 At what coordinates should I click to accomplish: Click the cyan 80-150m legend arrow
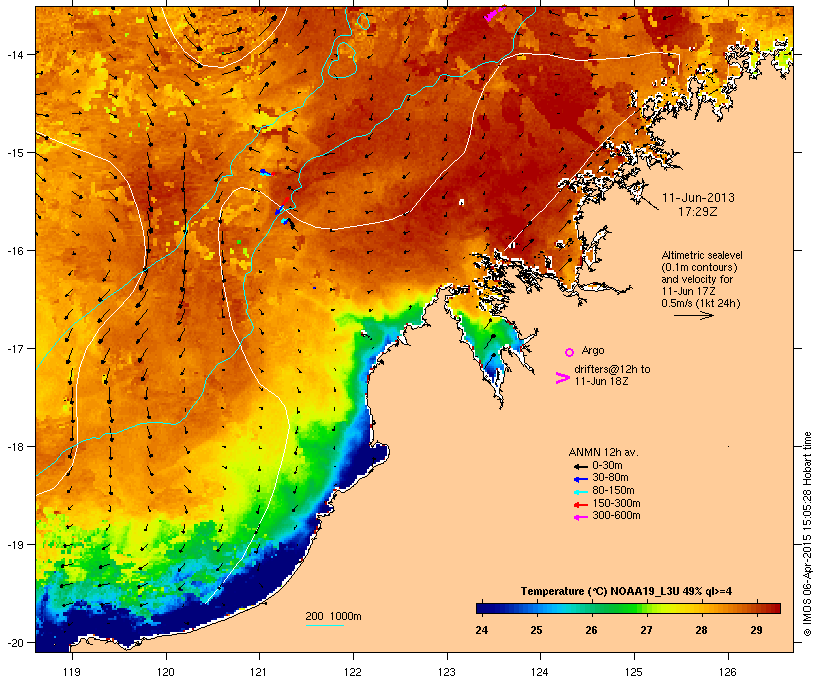pyautogui.click(x=580, y=492)
